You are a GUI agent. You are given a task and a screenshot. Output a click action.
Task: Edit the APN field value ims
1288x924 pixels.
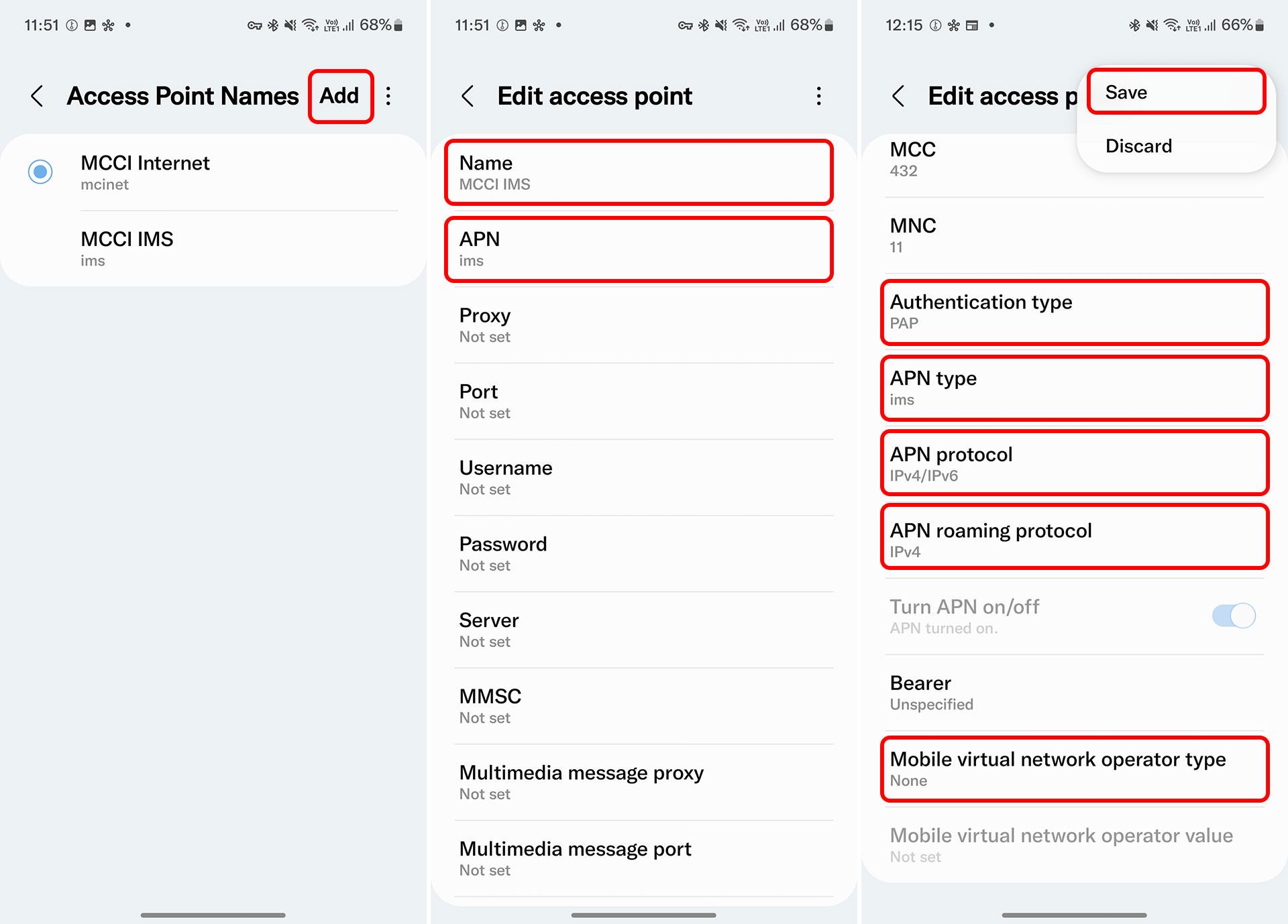pos(638,249)
